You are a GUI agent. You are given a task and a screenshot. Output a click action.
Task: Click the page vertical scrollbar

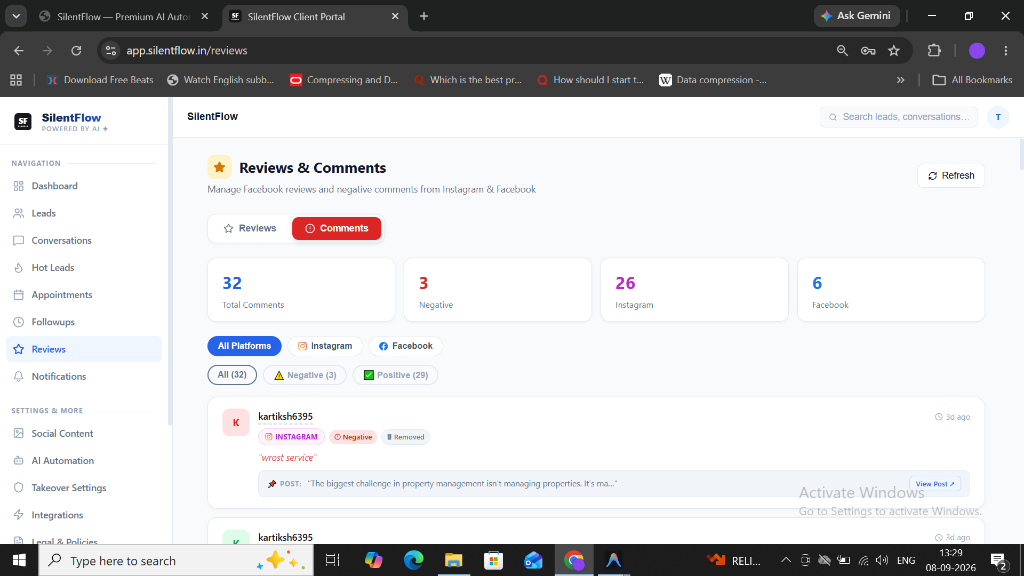[x=1020, y=154]
